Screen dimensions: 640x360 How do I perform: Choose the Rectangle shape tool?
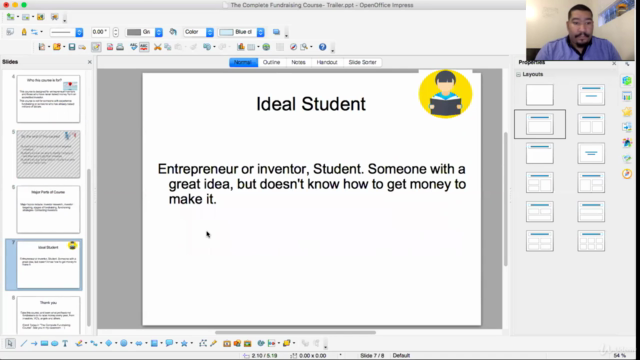(44, 344)
